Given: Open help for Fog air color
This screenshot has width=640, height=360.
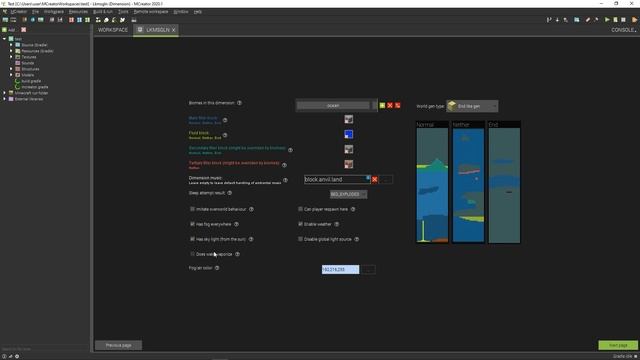Looking at the screenshot, I should coord(217,268).
